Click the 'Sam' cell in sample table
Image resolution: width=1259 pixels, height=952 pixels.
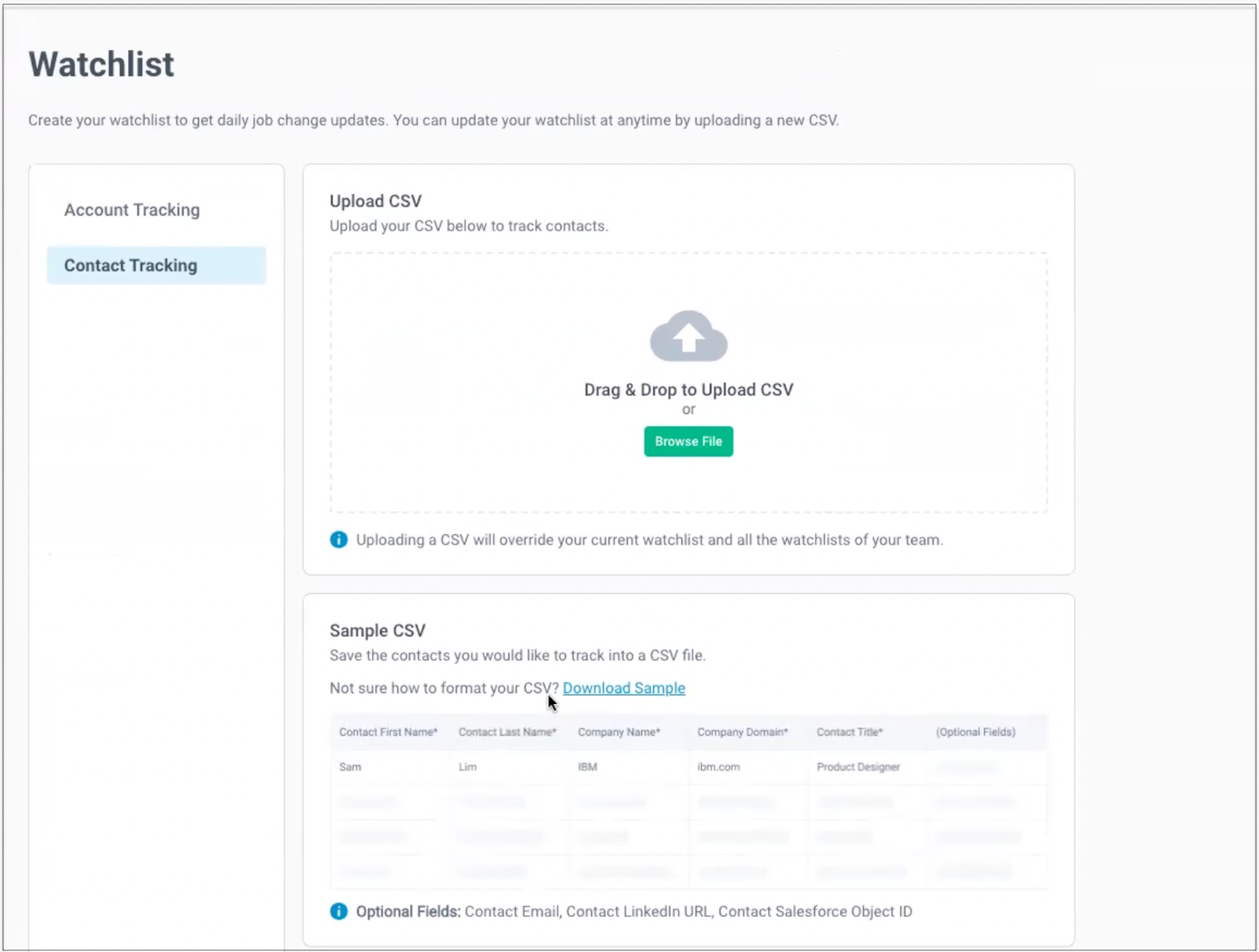350,766
